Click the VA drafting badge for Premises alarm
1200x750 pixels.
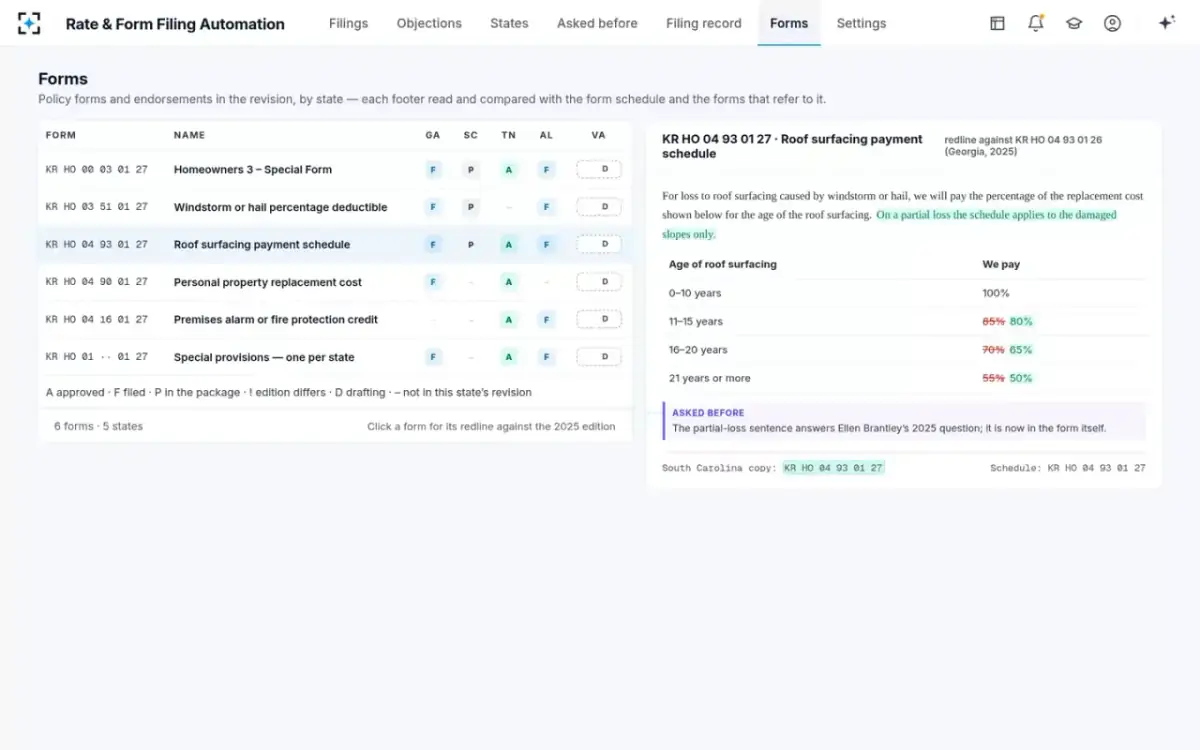[599, 319]
